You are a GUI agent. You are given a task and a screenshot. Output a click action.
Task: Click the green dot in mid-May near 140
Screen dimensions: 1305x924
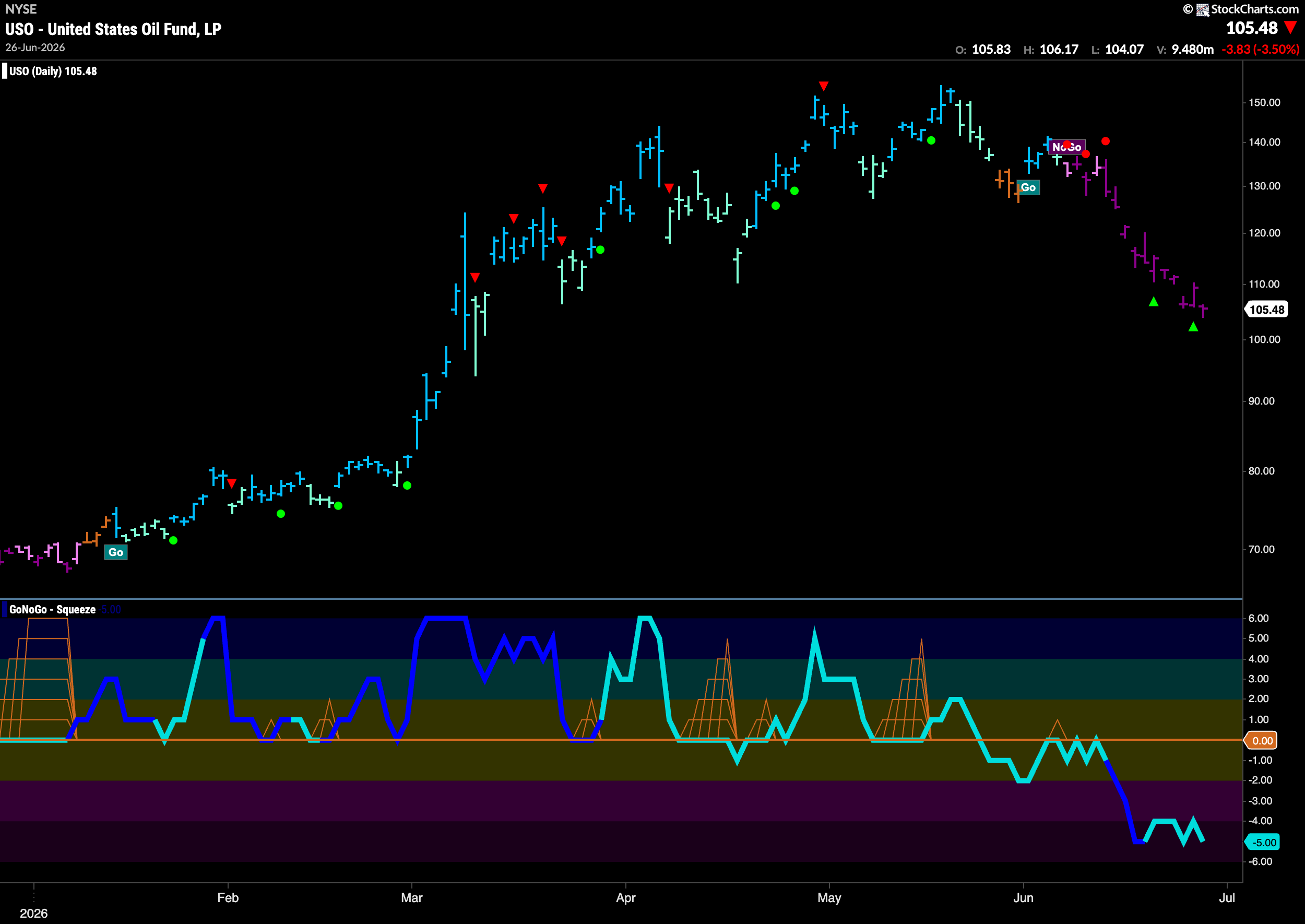point(931,140)
